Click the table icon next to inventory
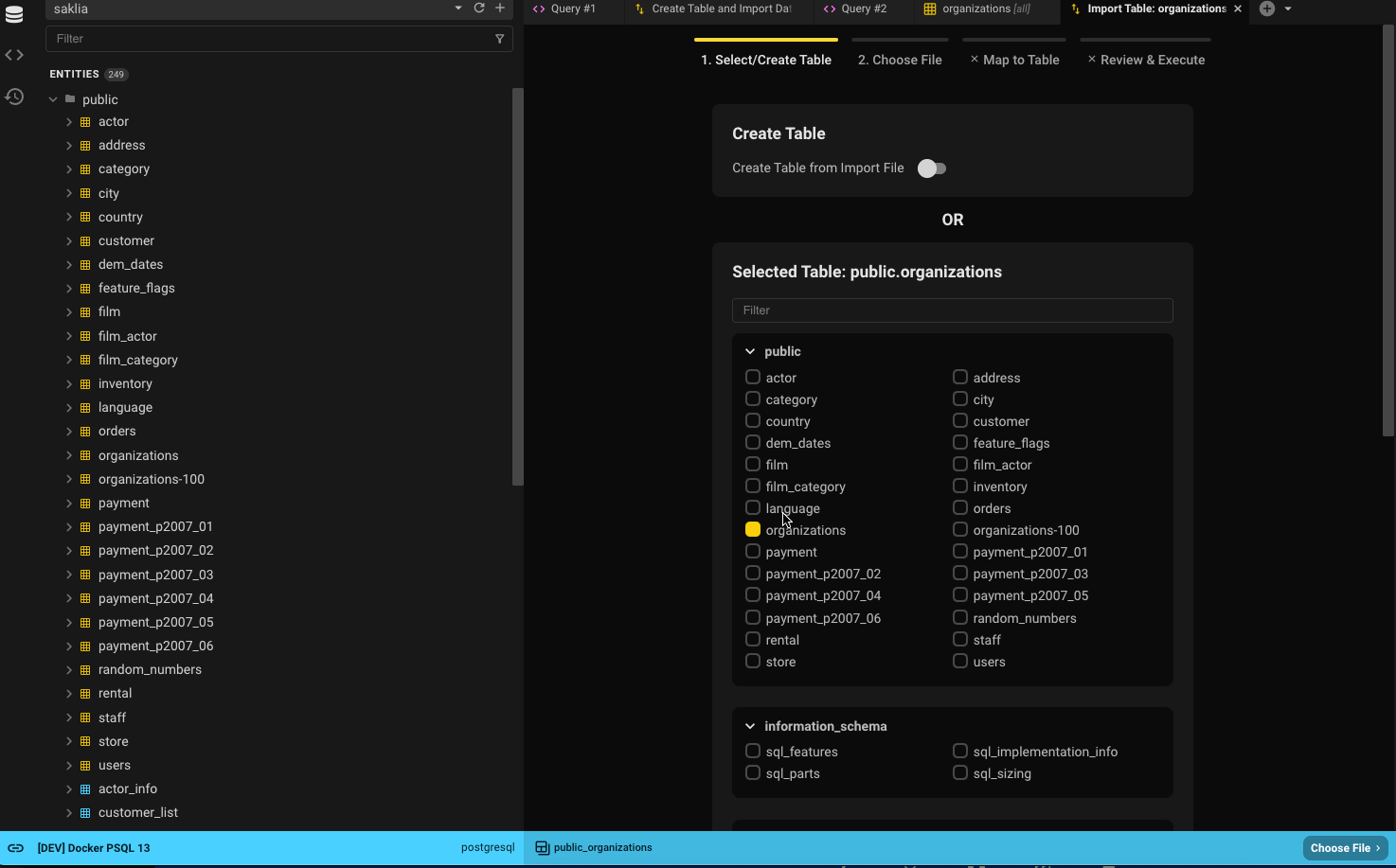This screenshot has width=1396, height=868. coord(85,384)
